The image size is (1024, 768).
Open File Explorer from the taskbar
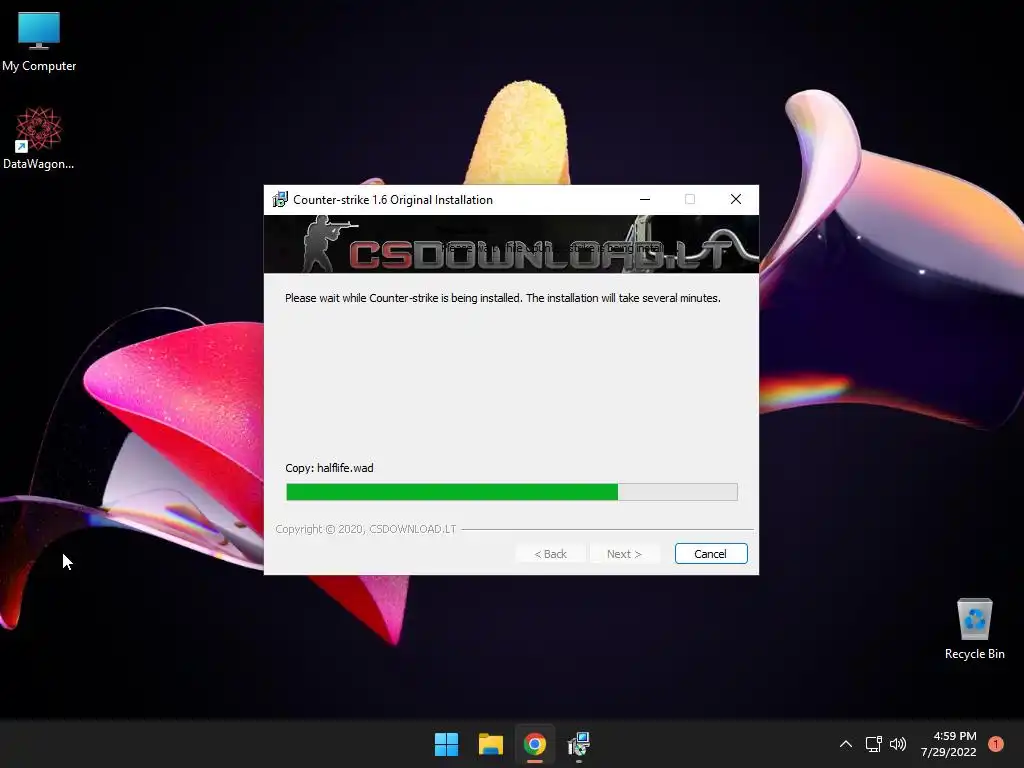(x=490, y=744)
